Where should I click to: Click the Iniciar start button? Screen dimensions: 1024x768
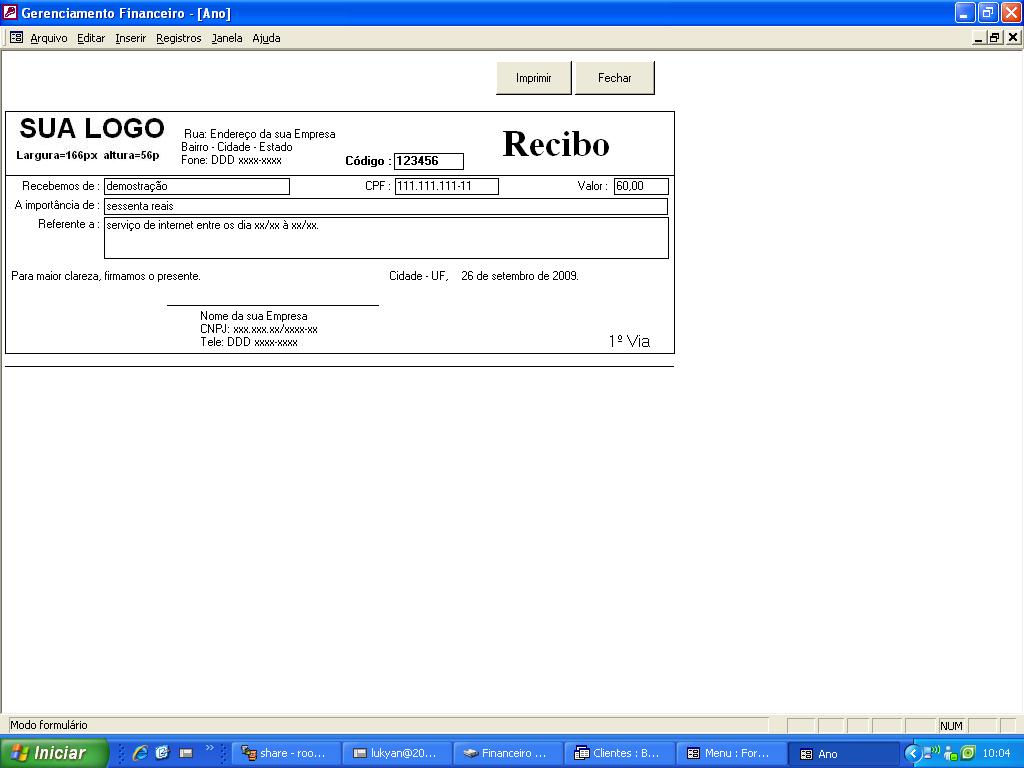click(54, 753)
